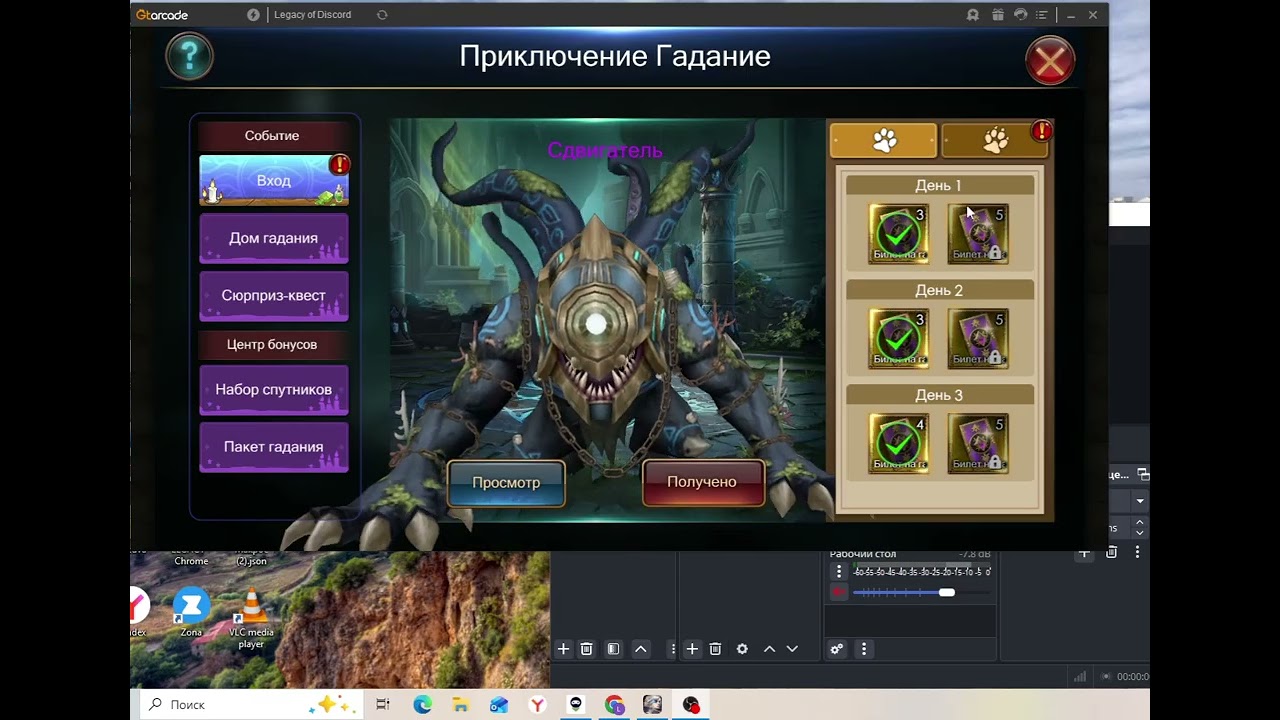Open OBS scene filters icon
Screen dimensions: 1280x720
(613, 649)
